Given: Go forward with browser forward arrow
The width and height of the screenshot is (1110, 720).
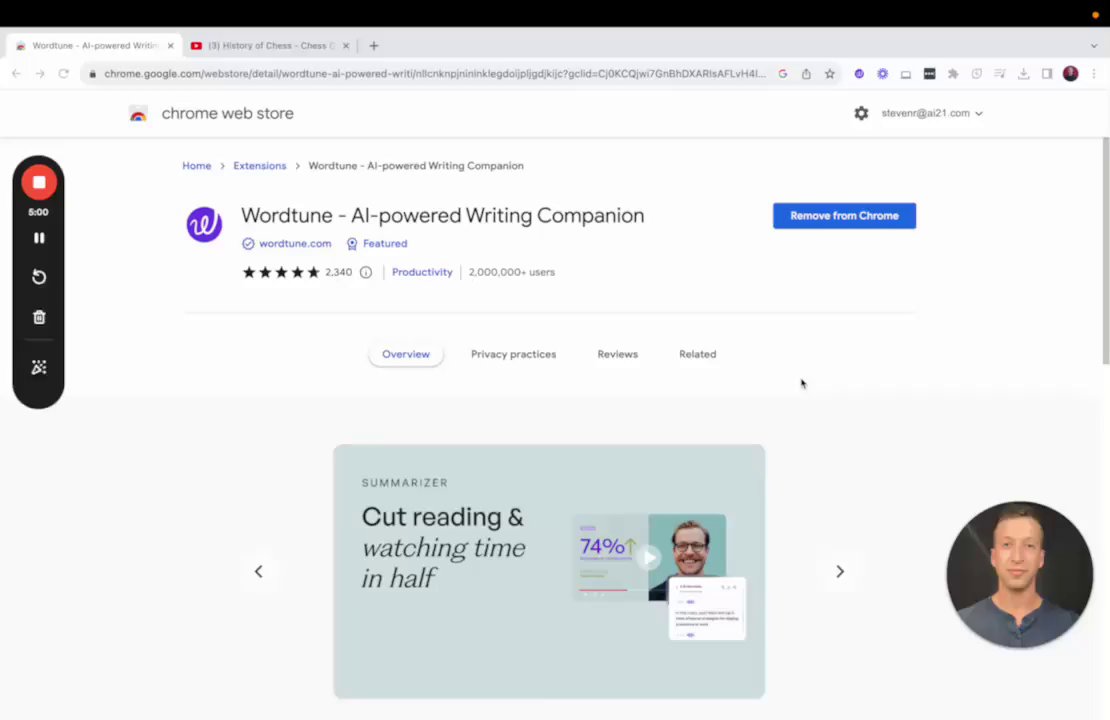Looking at the screenshot, I should [40, 74].
